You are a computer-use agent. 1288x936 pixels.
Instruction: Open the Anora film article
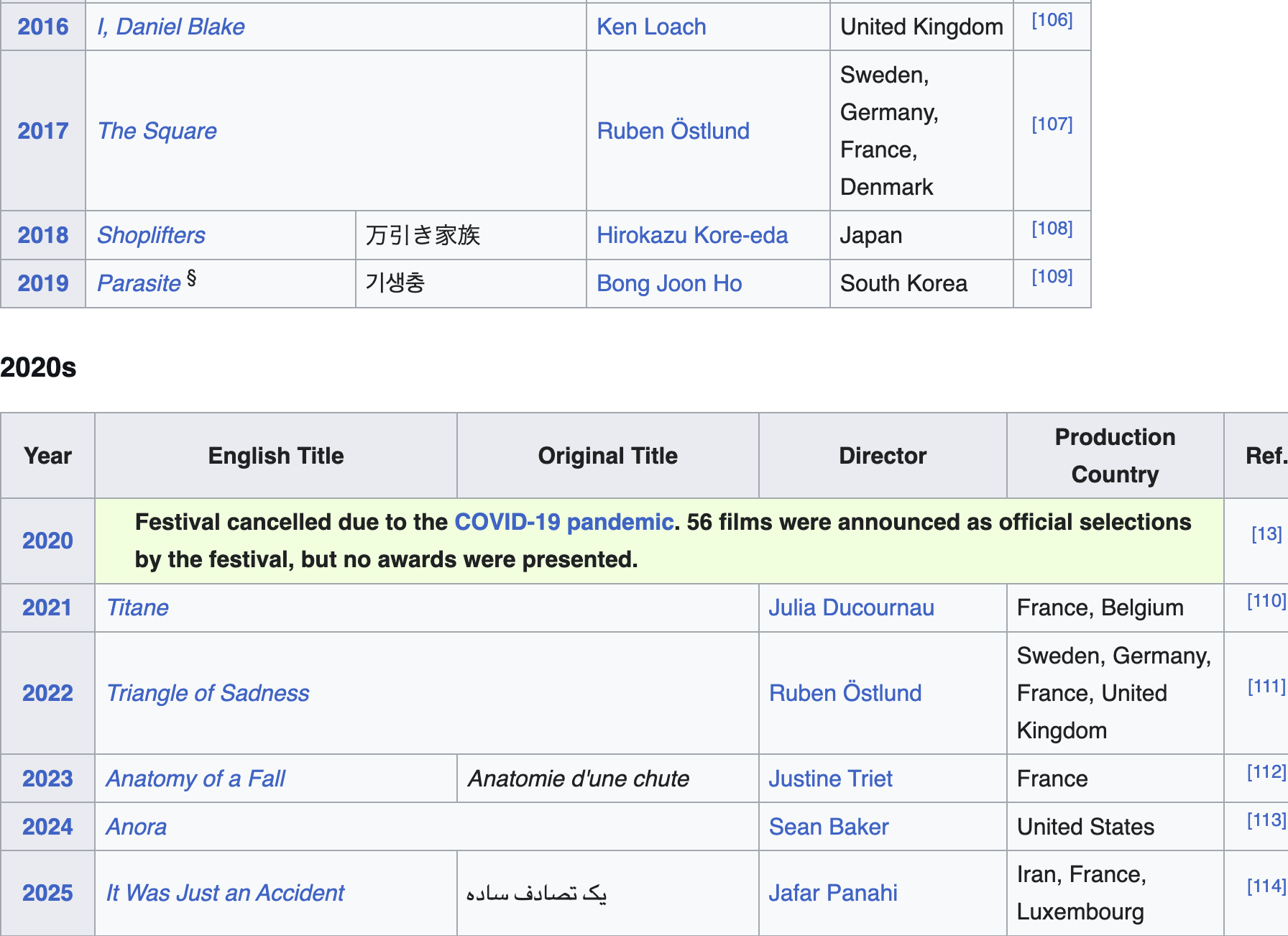coord(137,827)
